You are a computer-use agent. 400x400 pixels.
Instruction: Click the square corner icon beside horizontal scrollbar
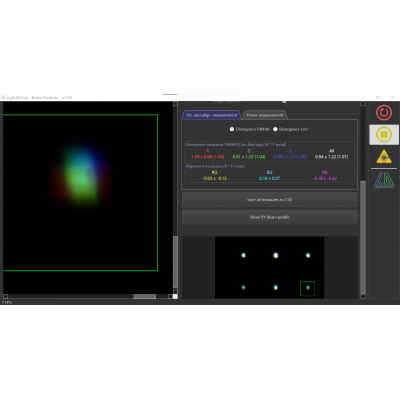point(175,296)
